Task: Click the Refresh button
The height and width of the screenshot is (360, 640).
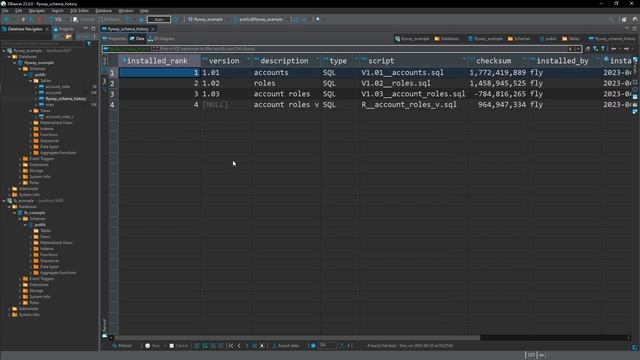Action: coord(122,346)
